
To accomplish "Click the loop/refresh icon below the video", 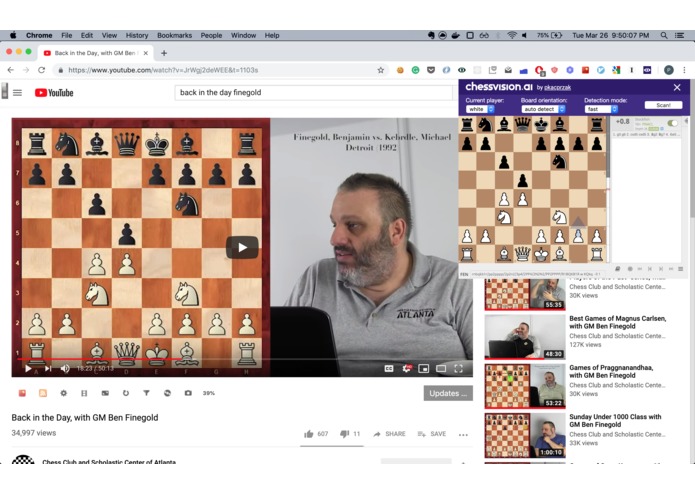I will [126, 393].
